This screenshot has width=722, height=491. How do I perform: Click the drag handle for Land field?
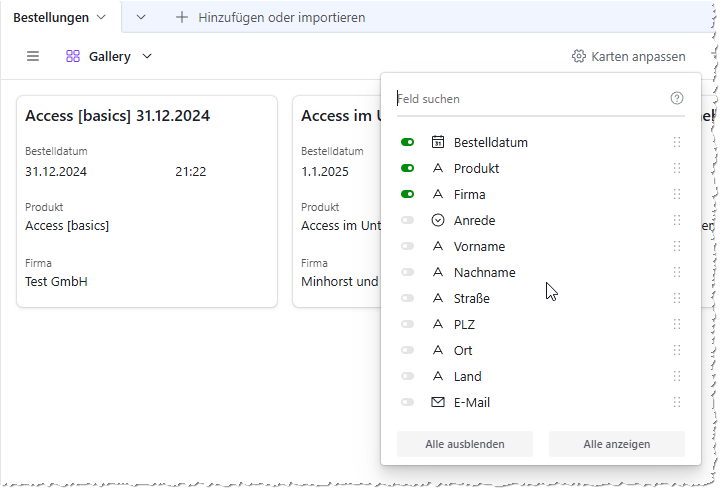677,376
